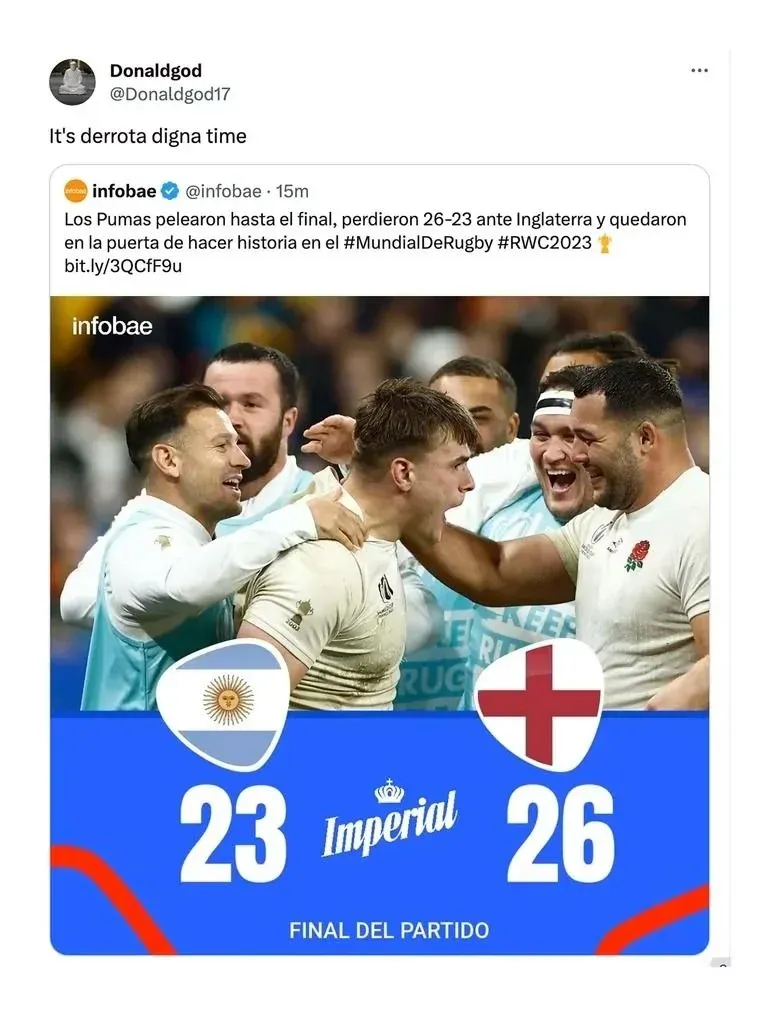This screenshot has width=768, height=1024.
Task: Click the FINAL DEL PARTIDO banner text
Action: (389, 930)
